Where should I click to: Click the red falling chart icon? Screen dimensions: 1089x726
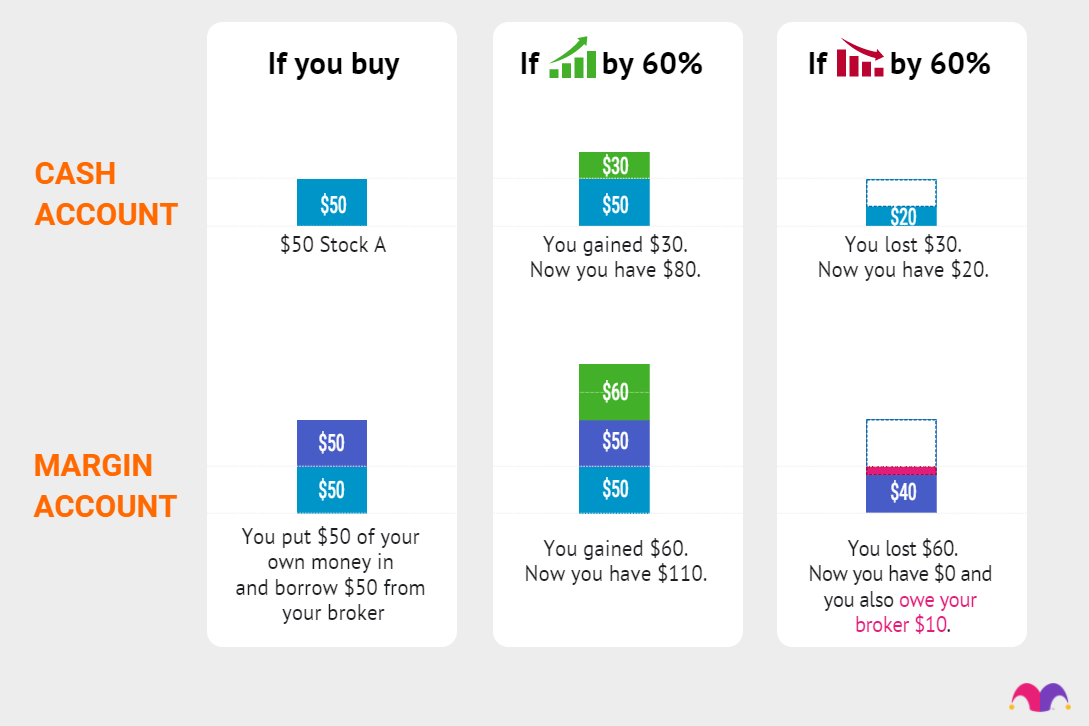[x=861, y=58]
